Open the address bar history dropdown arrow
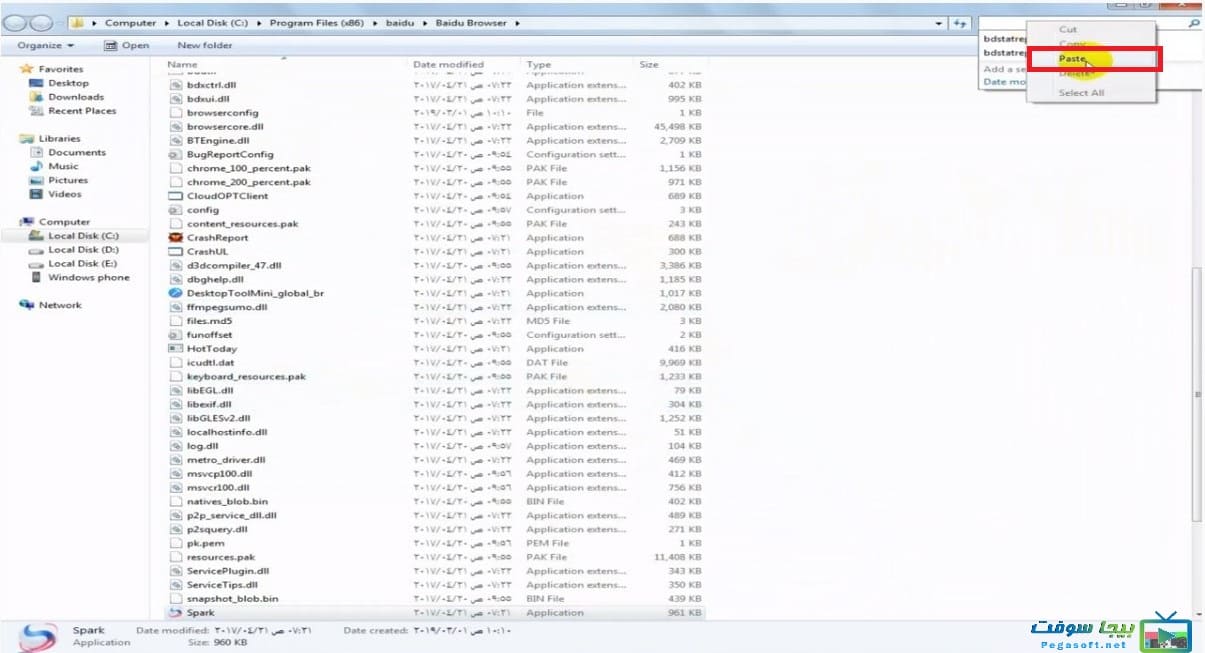The width and height of the screenshot is (1205, 653). click(939, 23)
